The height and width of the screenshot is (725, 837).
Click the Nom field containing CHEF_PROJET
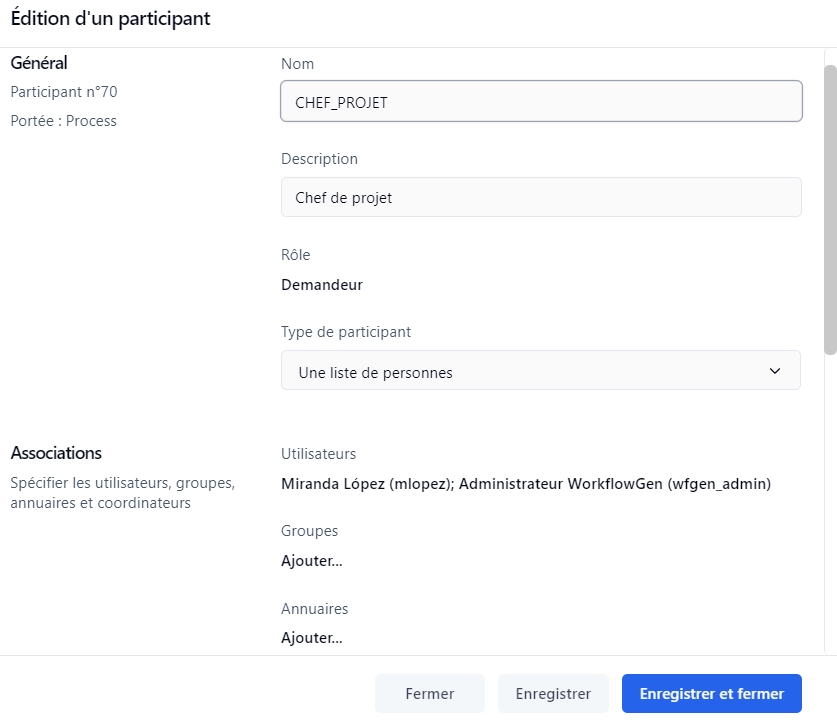coord(540,102)
